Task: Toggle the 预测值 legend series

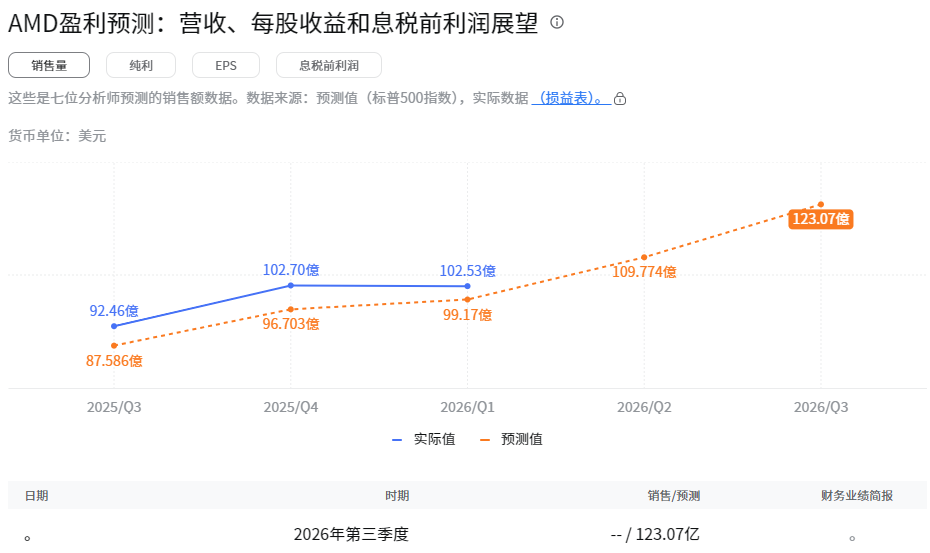Action: (x=511, y=439)
